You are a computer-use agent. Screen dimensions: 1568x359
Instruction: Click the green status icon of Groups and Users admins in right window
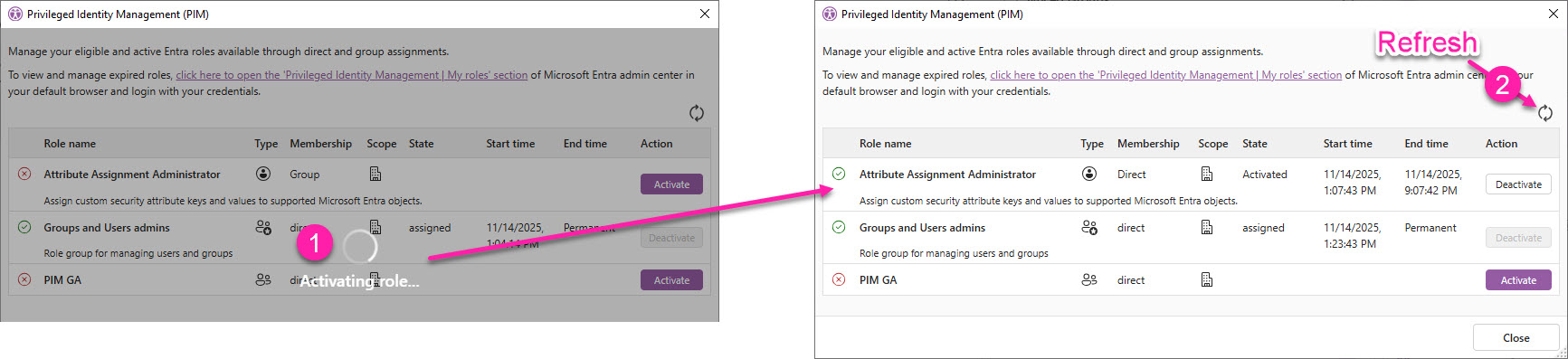pyautogui.click(x=839, y=227)
